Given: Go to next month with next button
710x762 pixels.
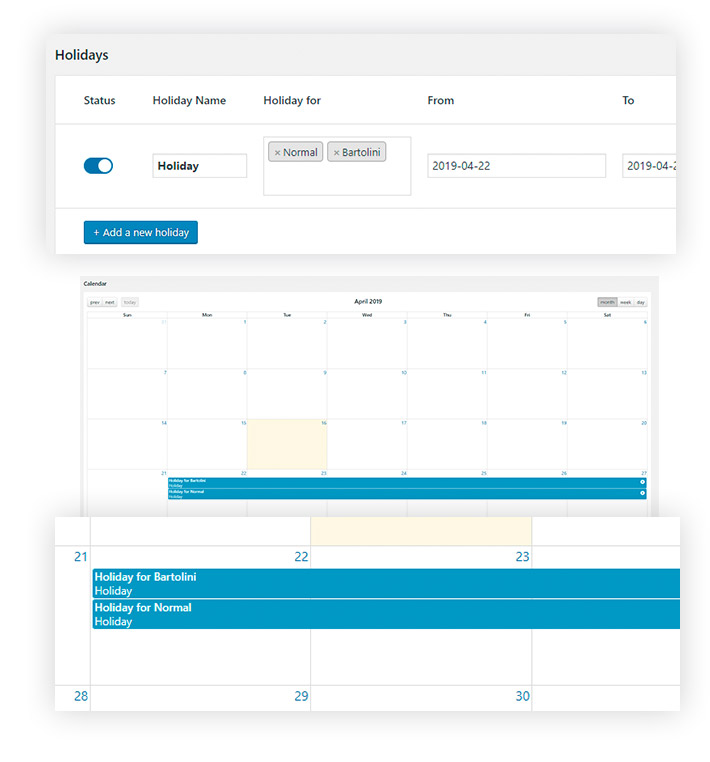Looking at the screenshot, I should [110, 302].
